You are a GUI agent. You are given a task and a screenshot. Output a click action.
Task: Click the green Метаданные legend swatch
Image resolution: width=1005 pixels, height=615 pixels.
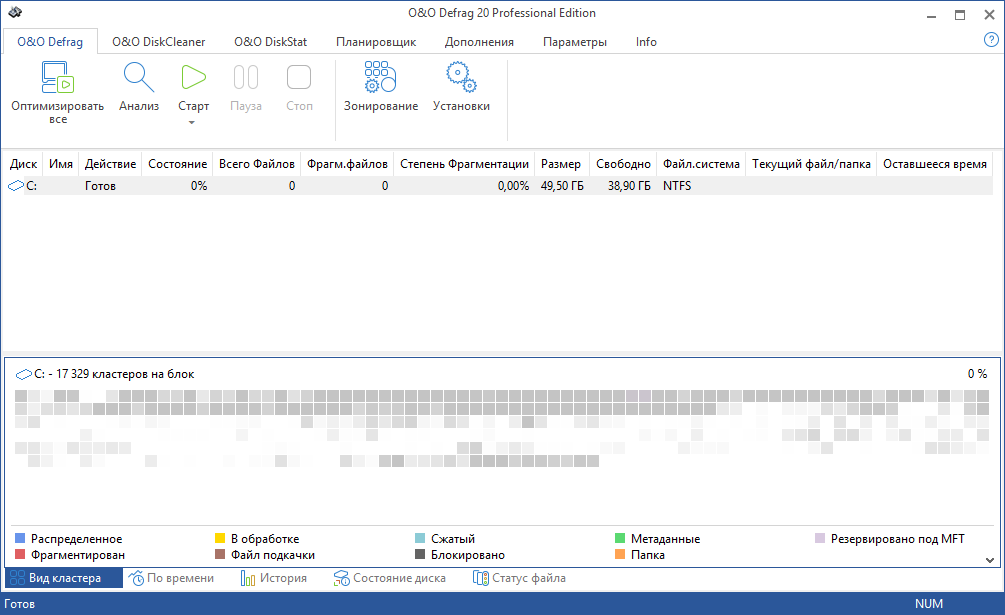coord(620,538)
